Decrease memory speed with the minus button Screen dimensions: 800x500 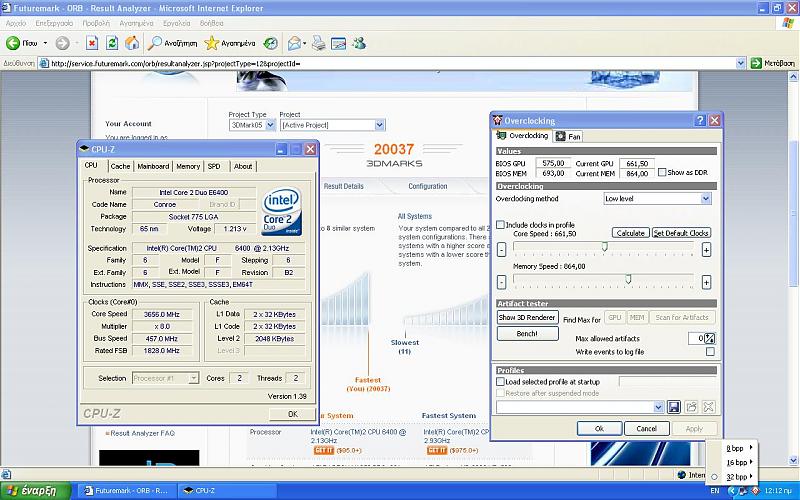tap(502, 282)
